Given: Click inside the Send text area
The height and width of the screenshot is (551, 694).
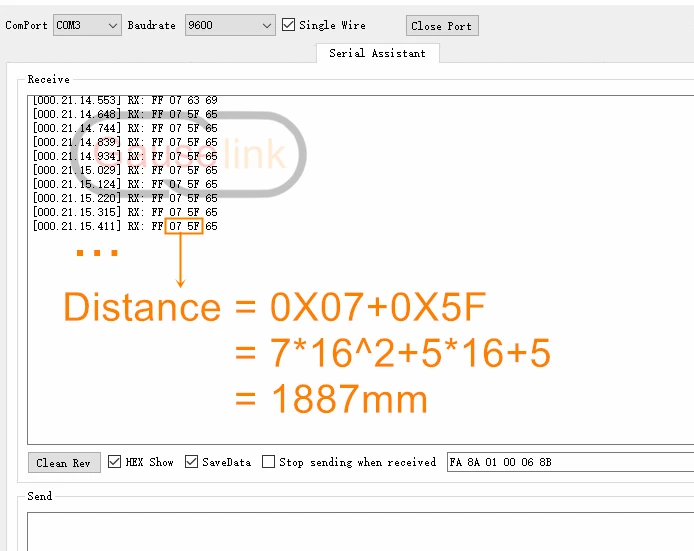Looking at the screenshot, I should pyautogui.click(x=360, y=532).
